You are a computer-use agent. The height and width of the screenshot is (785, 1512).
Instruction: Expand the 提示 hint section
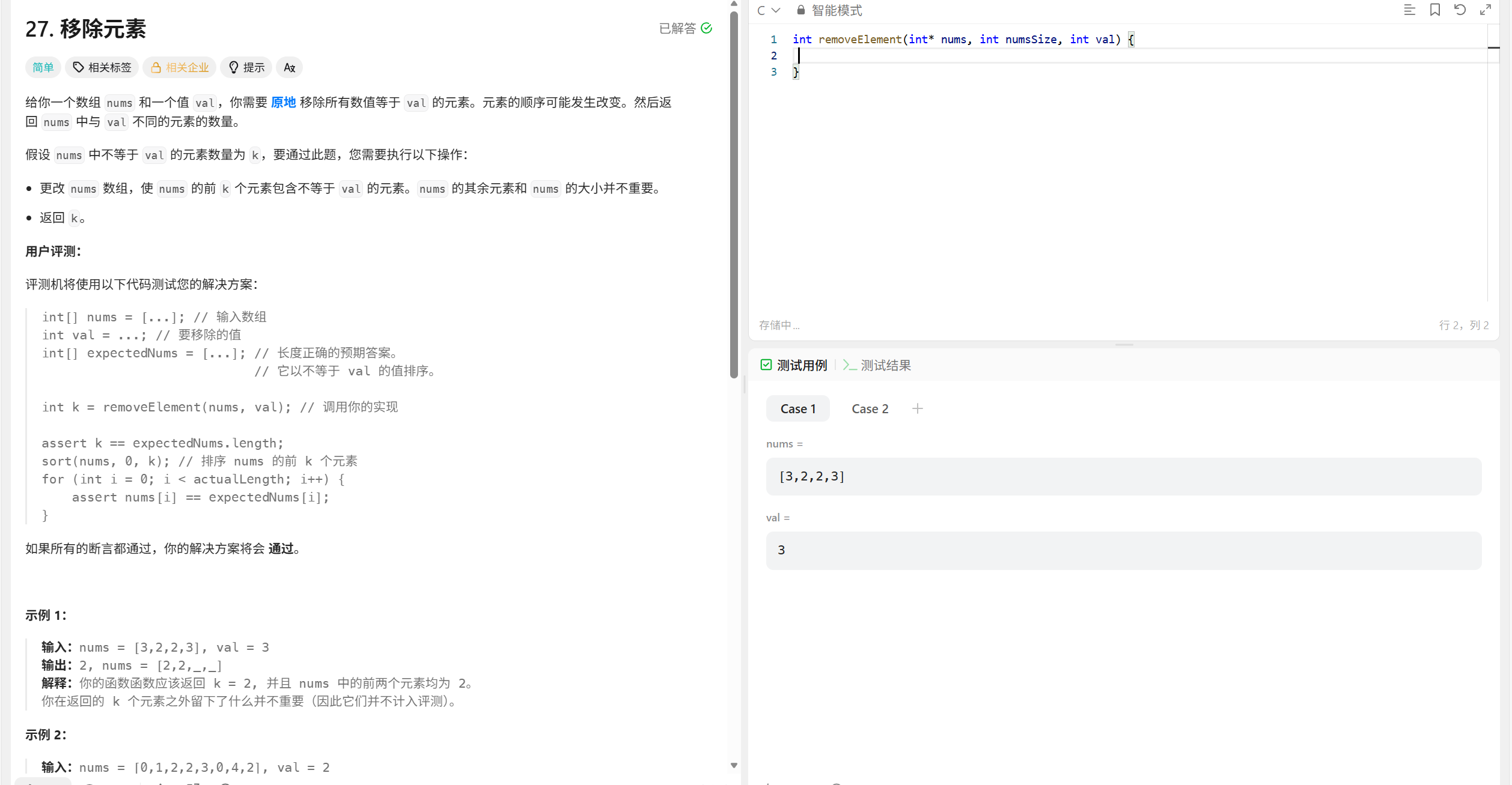246,67
